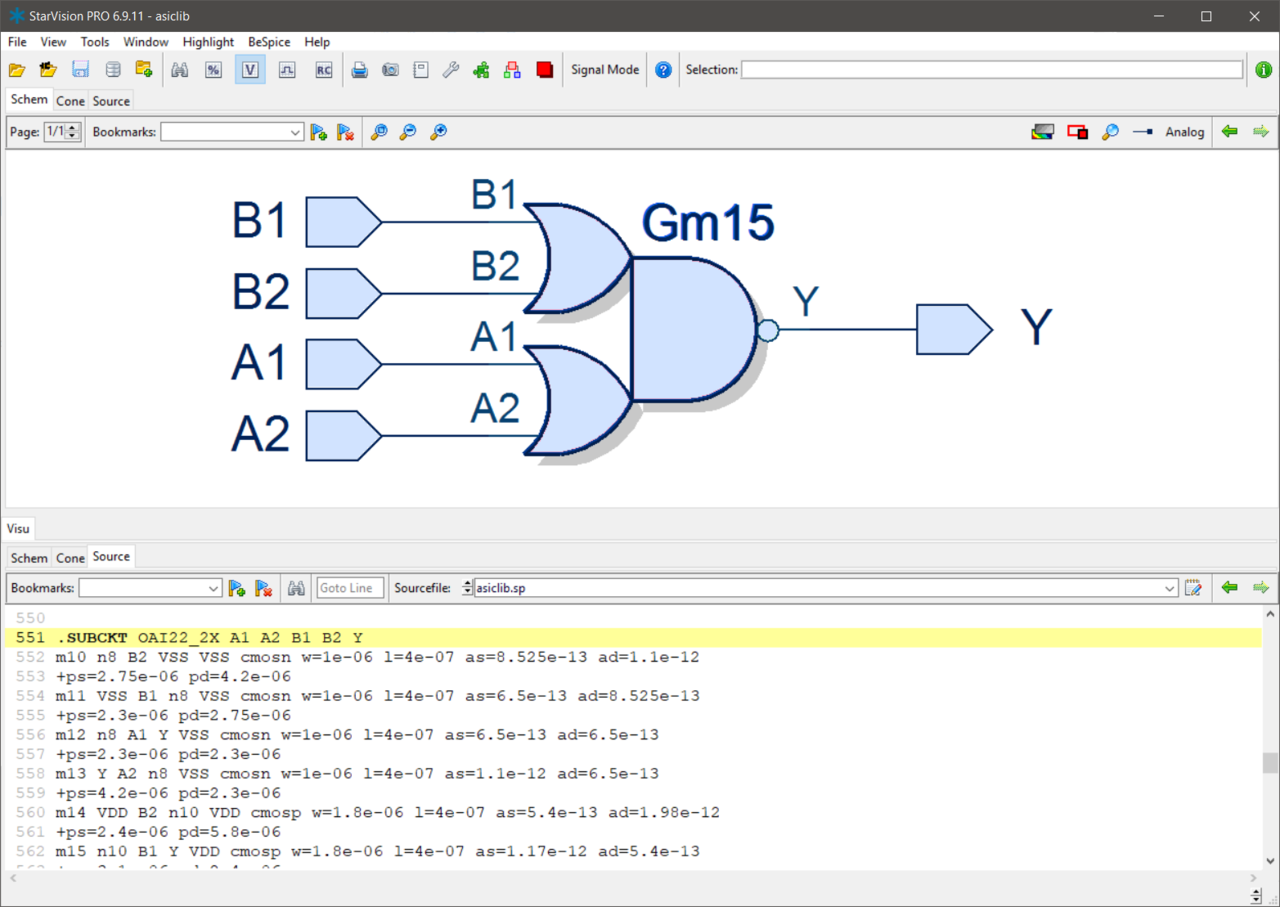Click the binoculars search icon in main toolbar
Image resolution: width=1280 pixels, height=907 pixels.
point(180,70)
